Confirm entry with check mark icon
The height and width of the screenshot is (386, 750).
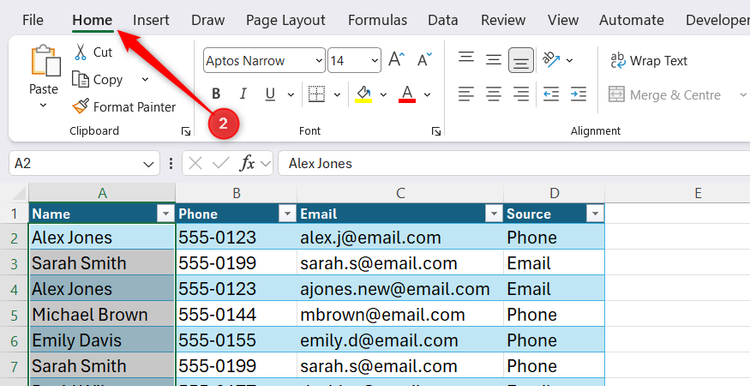221,164
